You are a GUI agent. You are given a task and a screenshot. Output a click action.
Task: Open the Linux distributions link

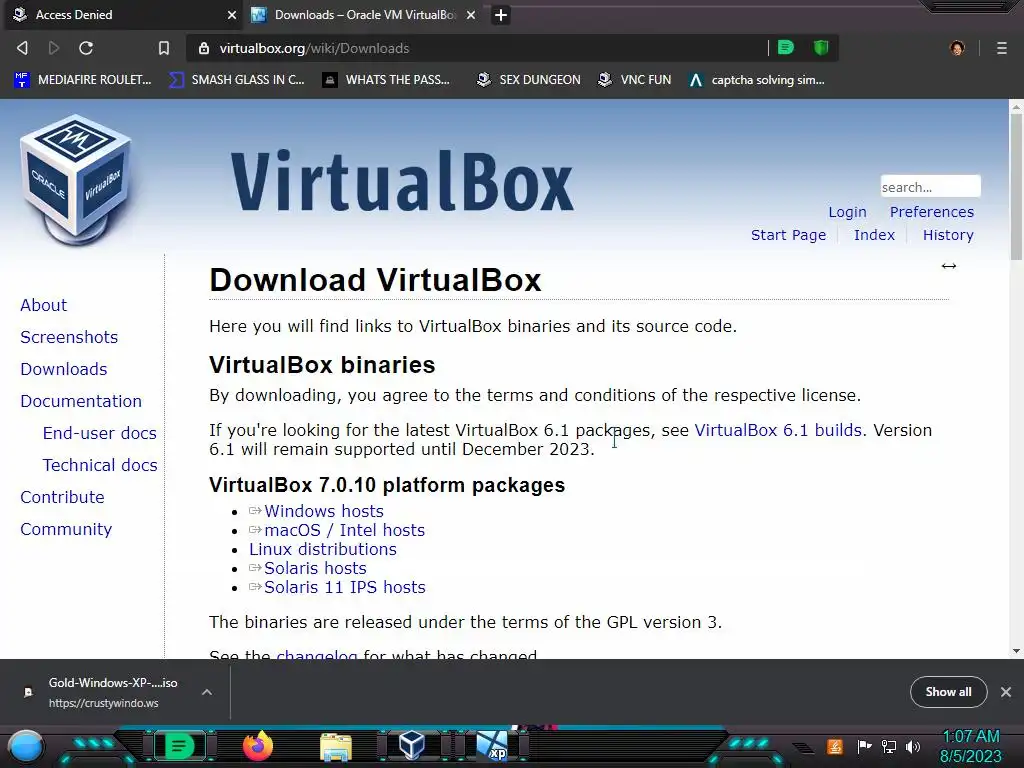point(323,549)
